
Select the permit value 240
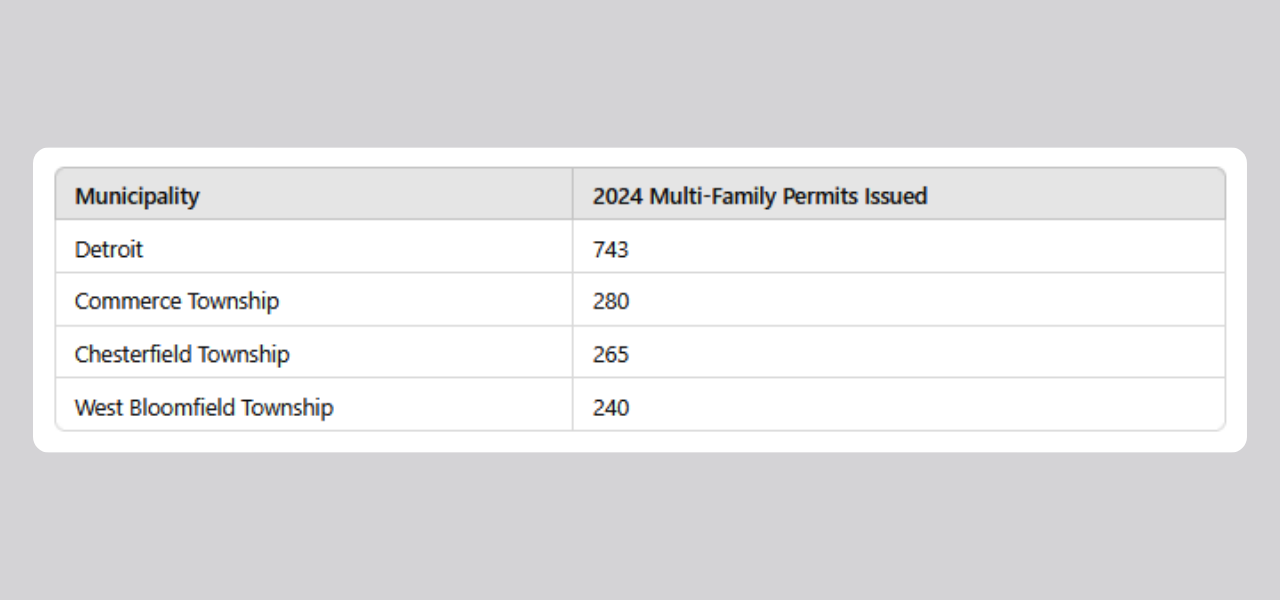click(610, 407)
